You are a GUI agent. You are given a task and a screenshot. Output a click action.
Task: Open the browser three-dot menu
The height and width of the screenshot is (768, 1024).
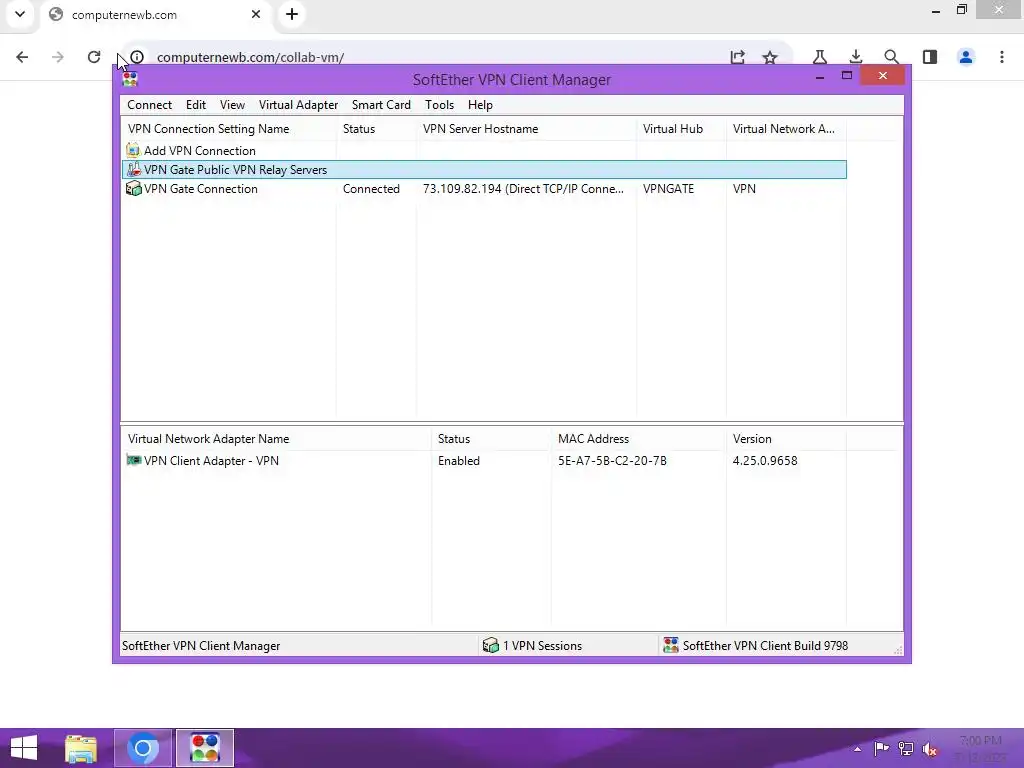coord(1002,57)
